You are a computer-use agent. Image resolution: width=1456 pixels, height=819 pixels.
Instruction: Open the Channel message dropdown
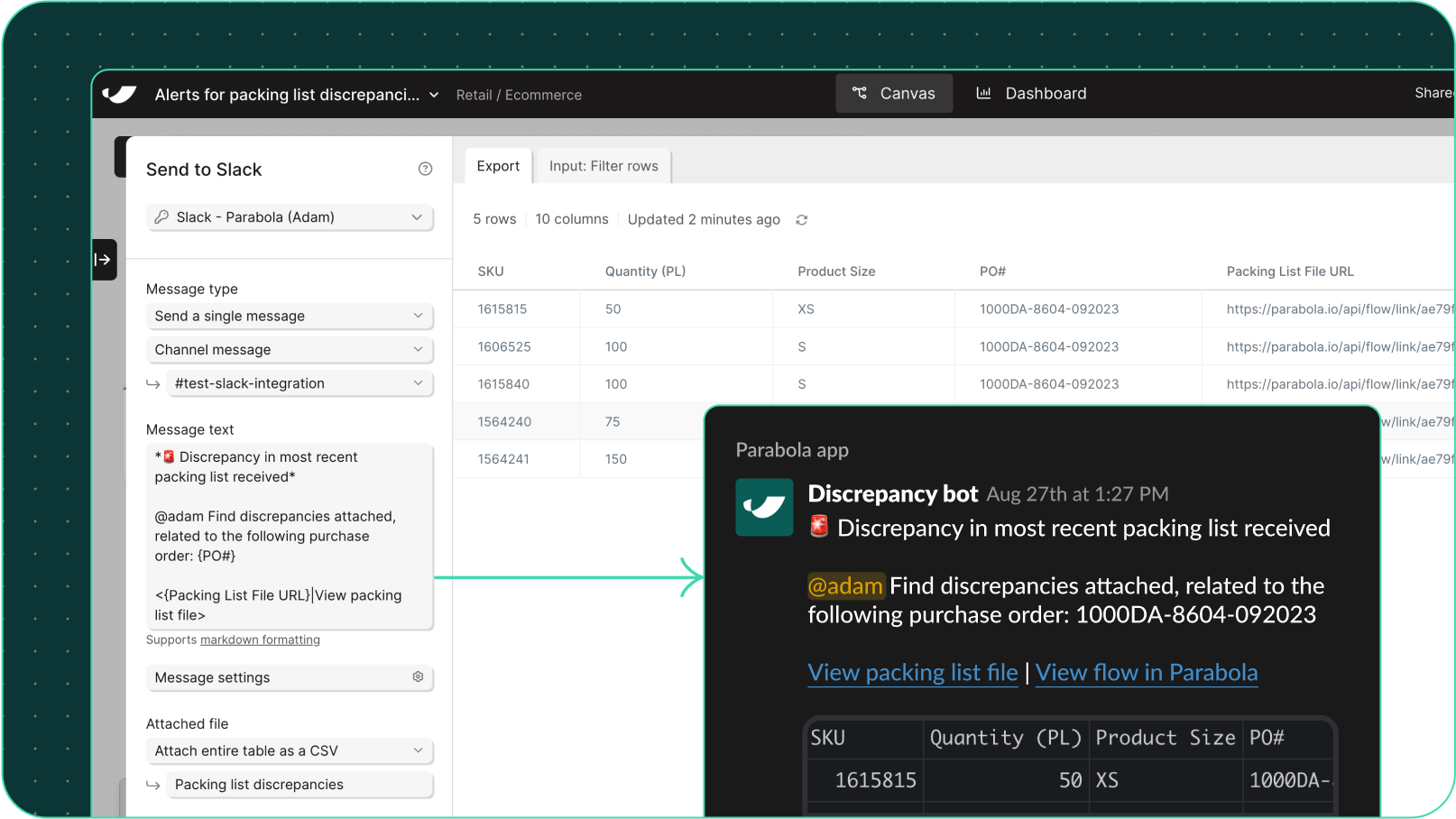point(290,350)
